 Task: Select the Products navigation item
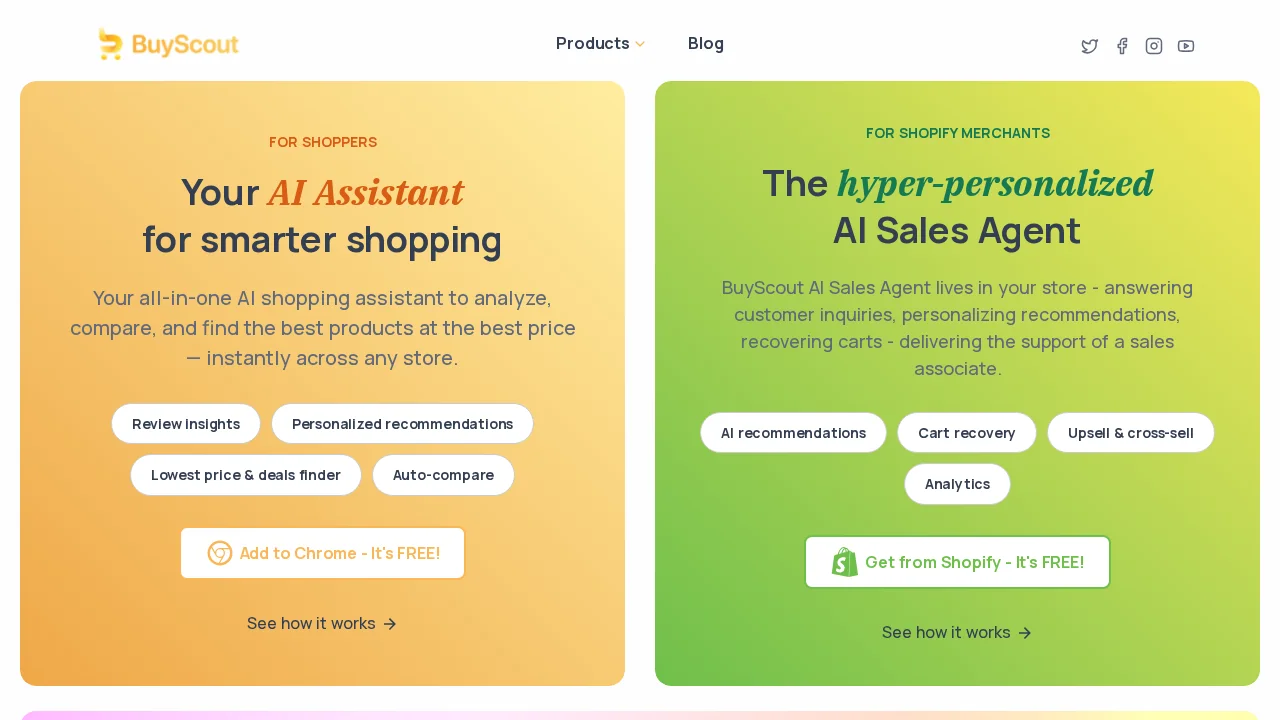[592, 43]
